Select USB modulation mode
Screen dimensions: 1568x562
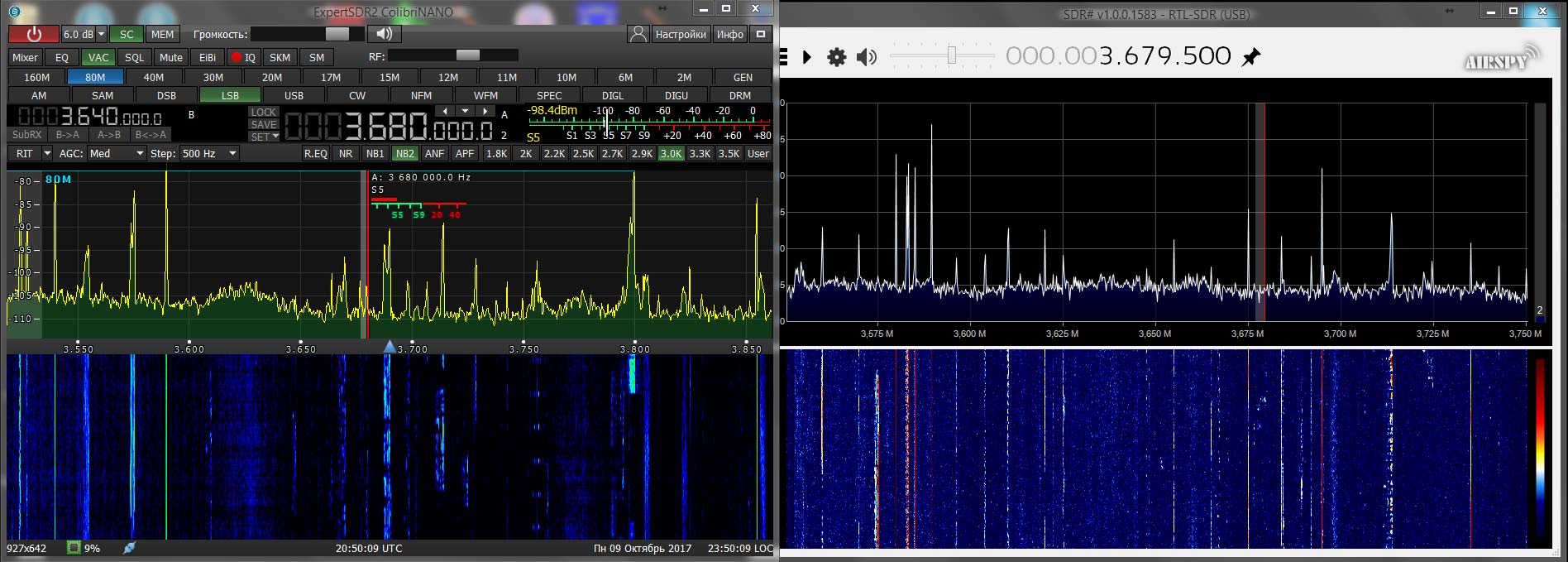294,95
